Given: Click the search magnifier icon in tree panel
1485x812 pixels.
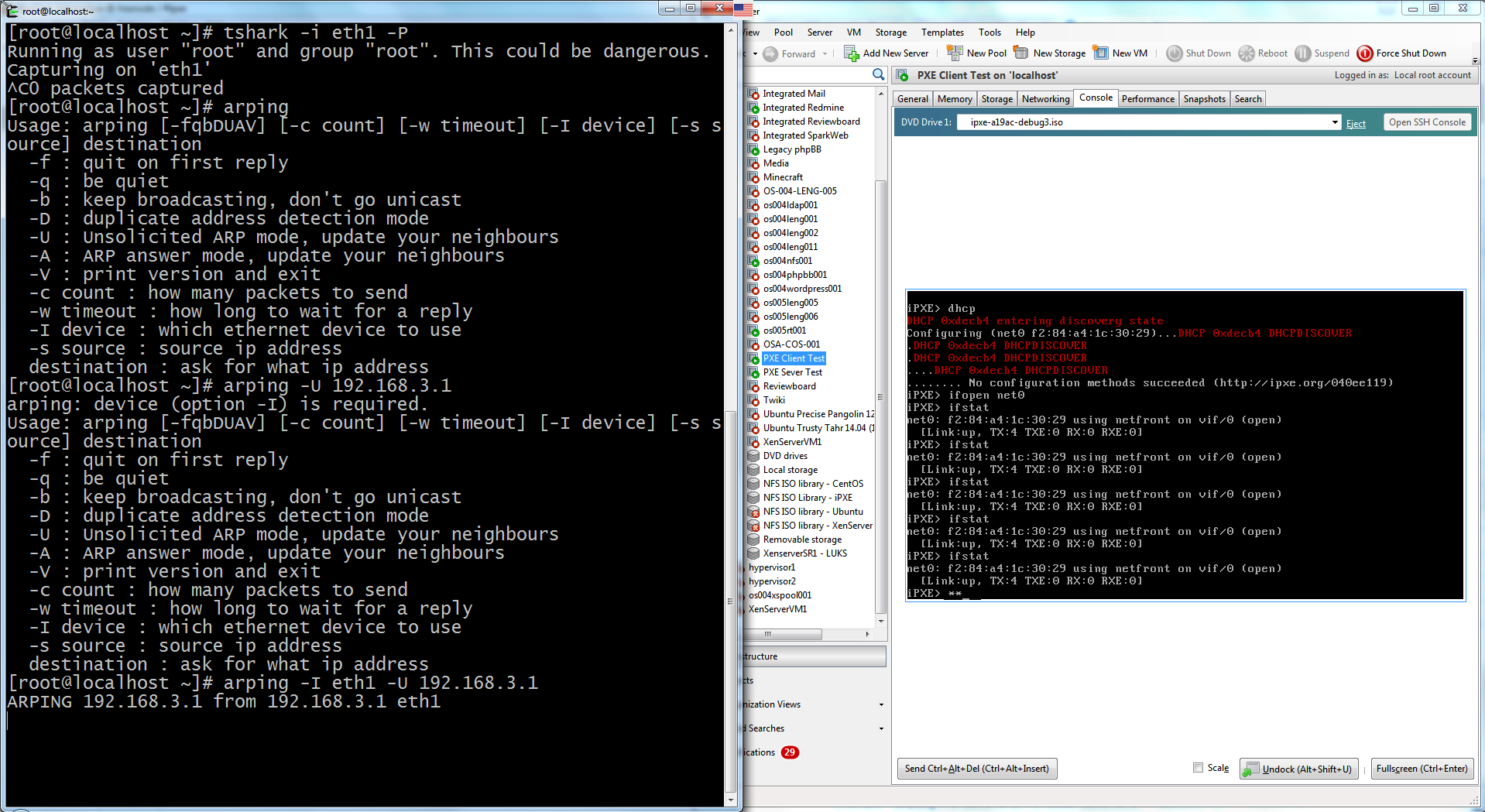Looking at the screenshot, I should point(878,74).
